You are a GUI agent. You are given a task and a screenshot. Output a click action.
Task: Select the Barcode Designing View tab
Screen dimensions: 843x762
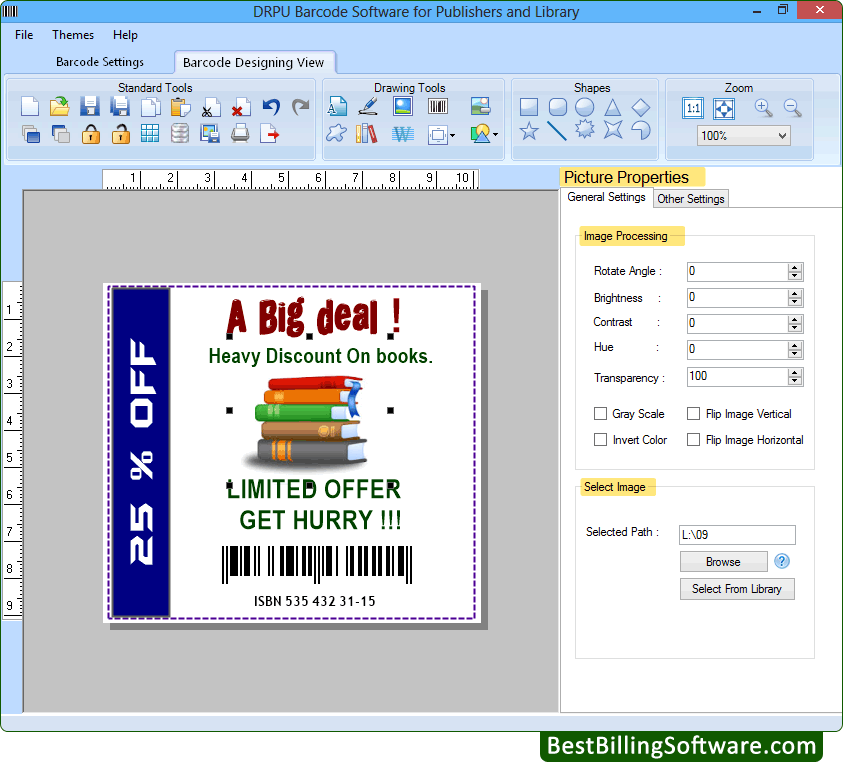tap(254, 62)
